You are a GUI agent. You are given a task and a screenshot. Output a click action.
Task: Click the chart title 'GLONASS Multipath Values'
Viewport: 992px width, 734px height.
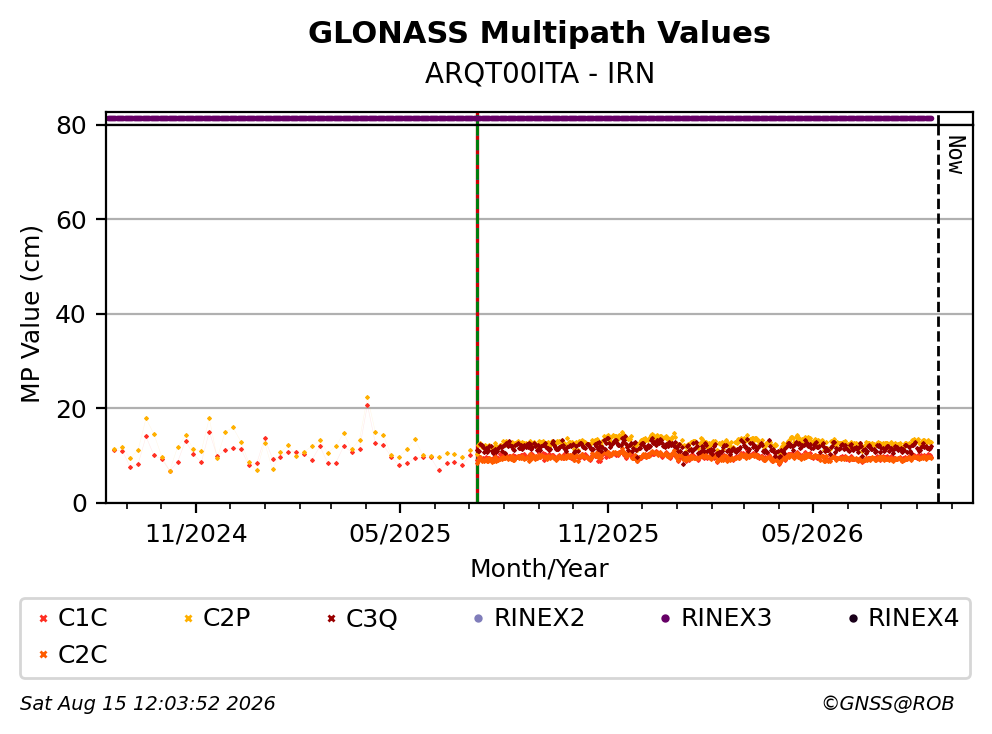click(x=539, y=33)
